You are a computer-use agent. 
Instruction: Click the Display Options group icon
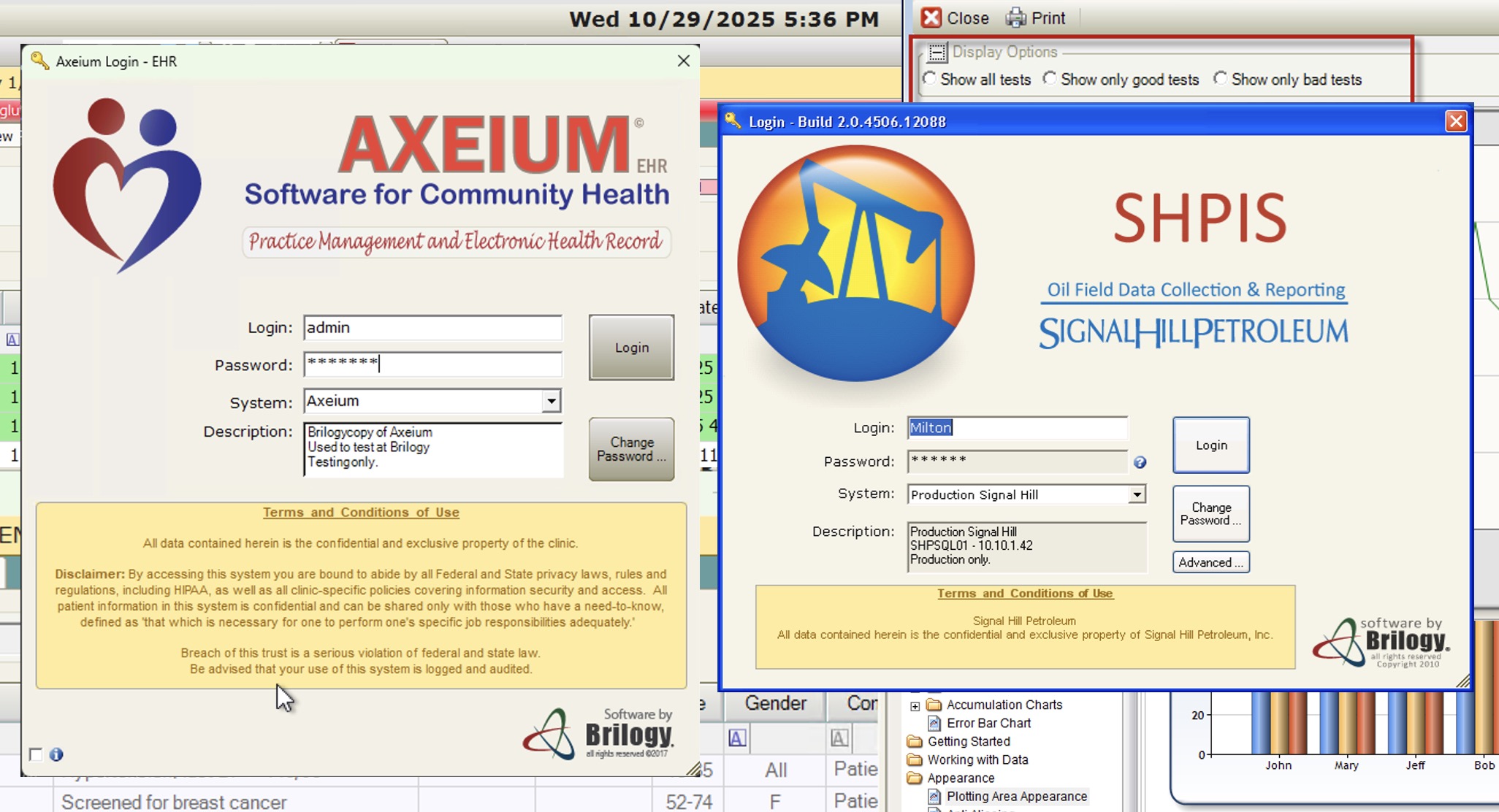pyautogui.click(x=937, y=53)
